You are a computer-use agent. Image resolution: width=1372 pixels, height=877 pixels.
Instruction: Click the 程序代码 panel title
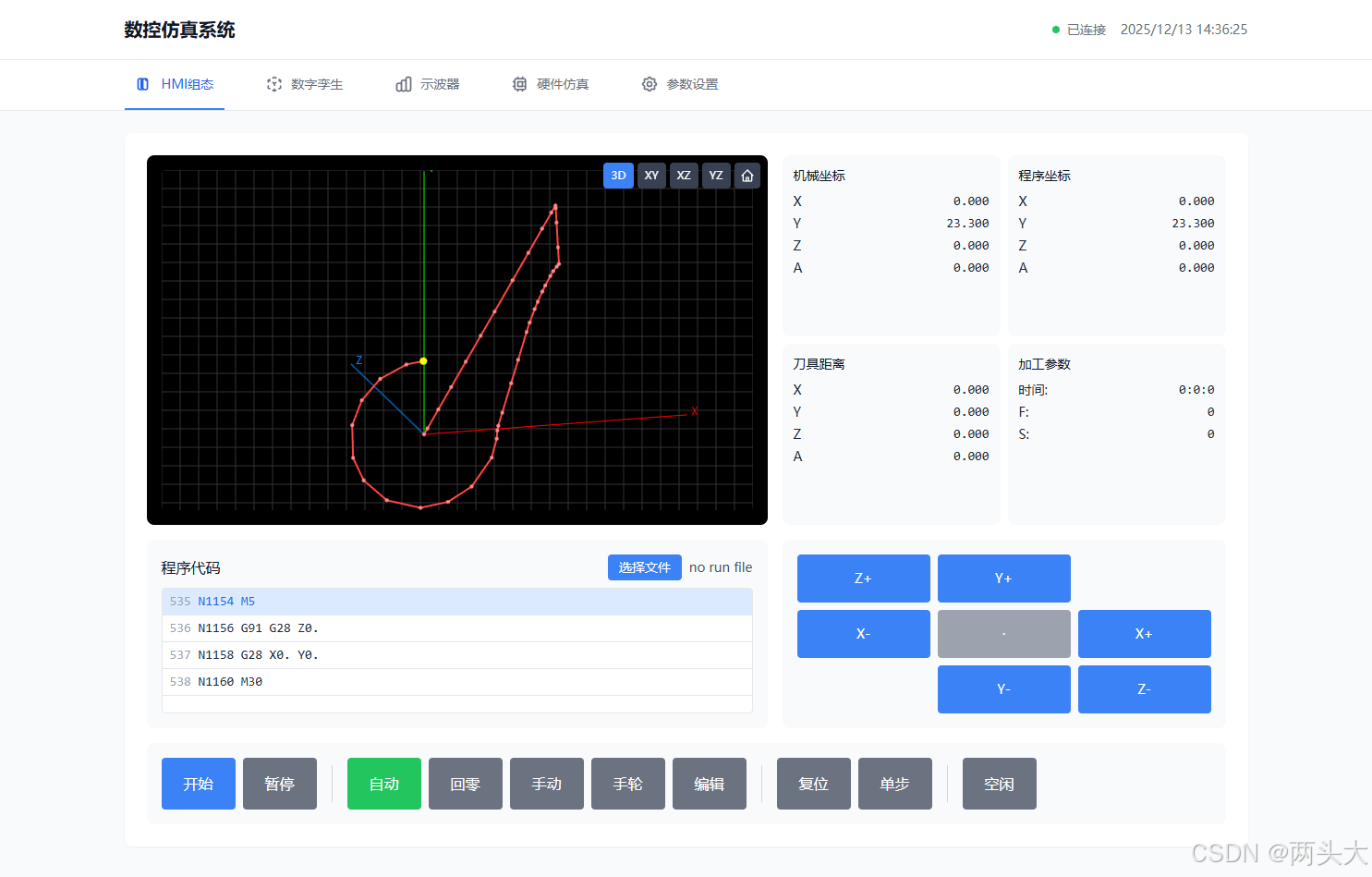coord(191,568)
